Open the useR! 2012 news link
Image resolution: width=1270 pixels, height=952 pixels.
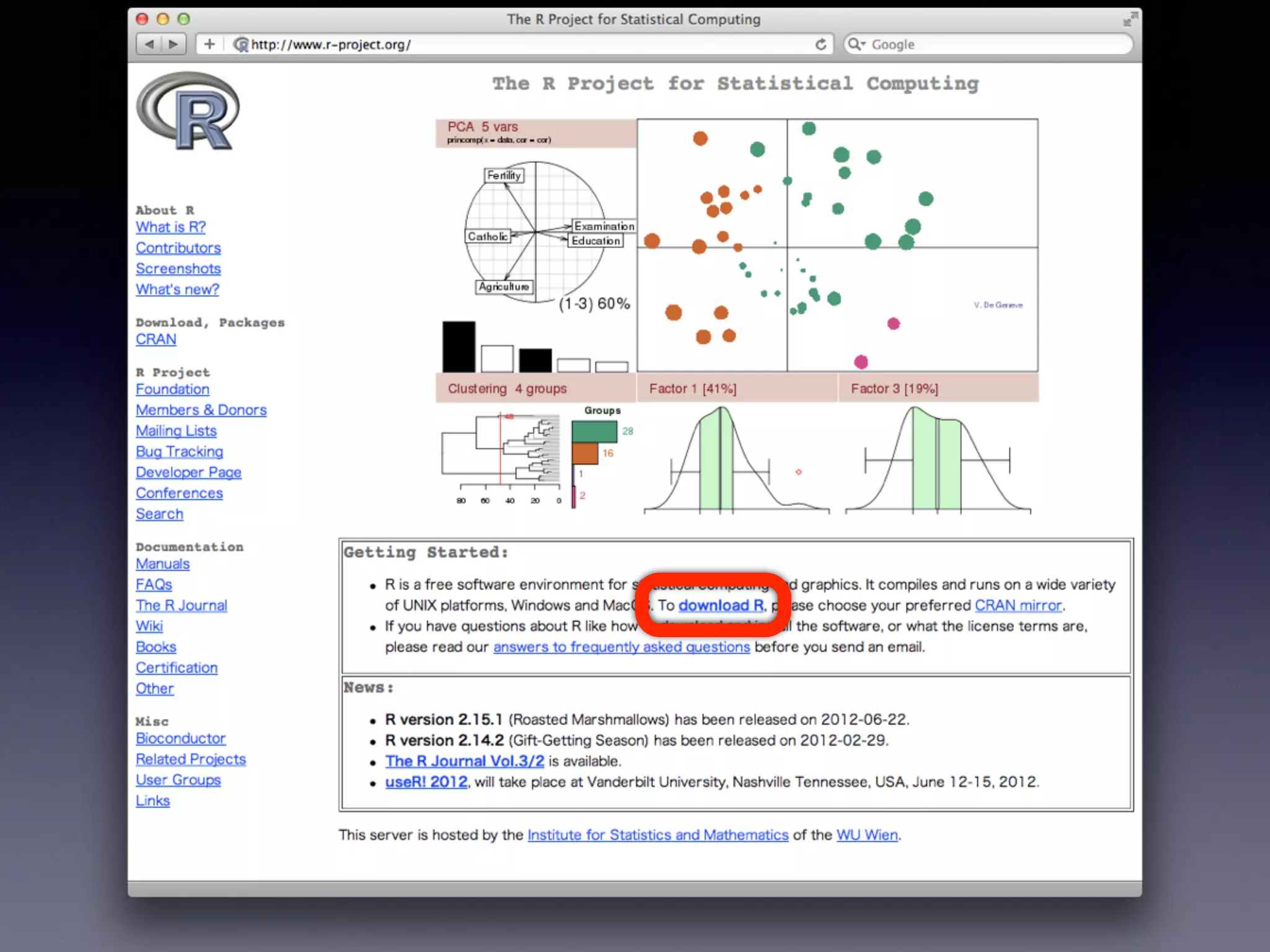(426, 782)
